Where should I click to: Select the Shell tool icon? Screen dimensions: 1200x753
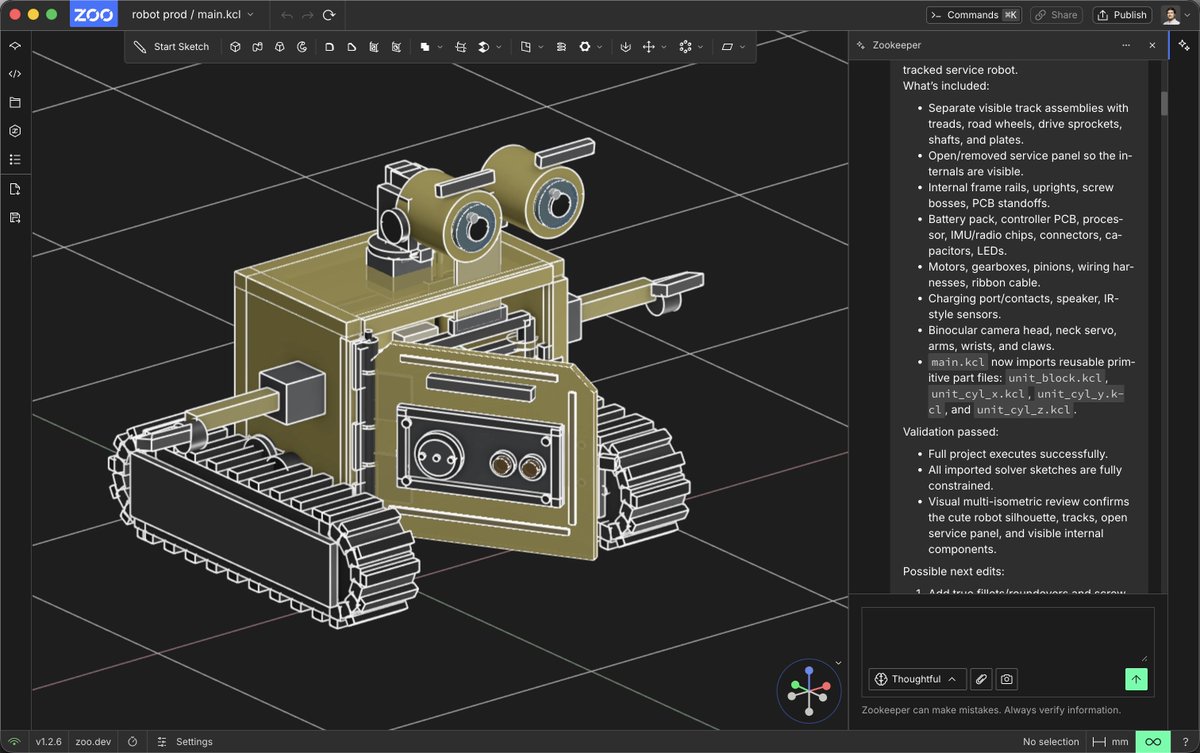click(374, 47)
